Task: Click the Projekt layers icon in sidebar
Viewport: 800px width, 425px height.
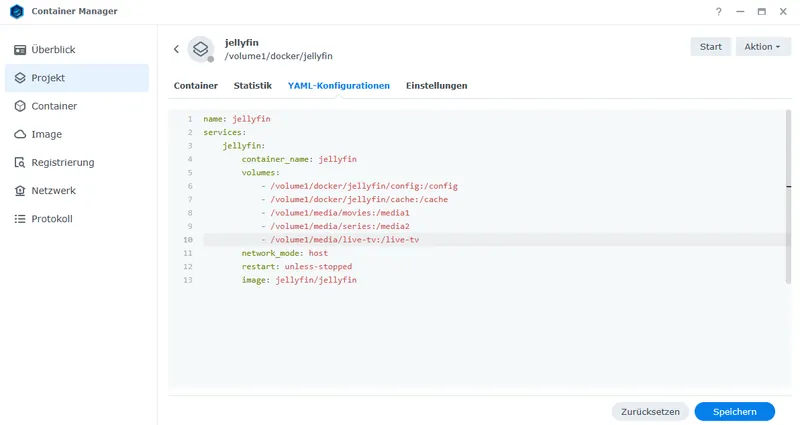Action: click(20, 78)
